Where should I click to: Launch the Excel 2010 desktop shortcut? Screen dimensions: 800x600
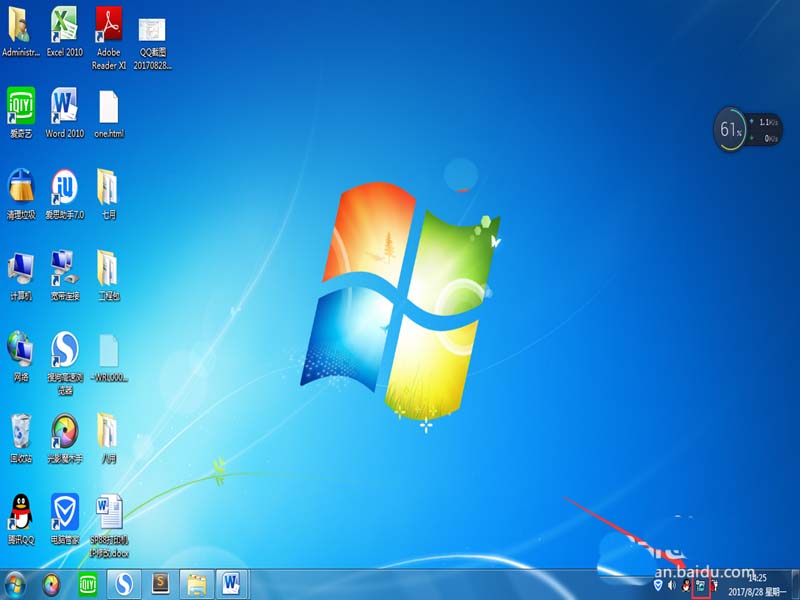[64, 31]
